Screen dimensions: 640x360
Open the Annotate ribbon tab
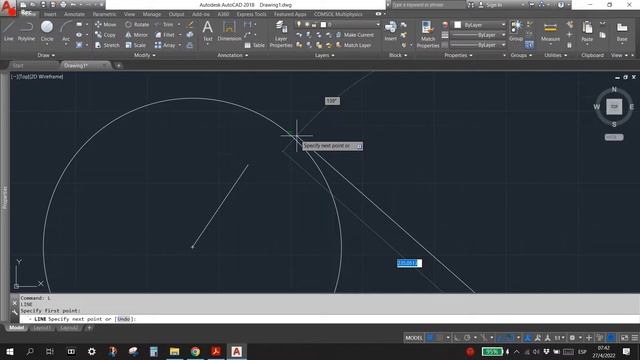tap(74, 14)
